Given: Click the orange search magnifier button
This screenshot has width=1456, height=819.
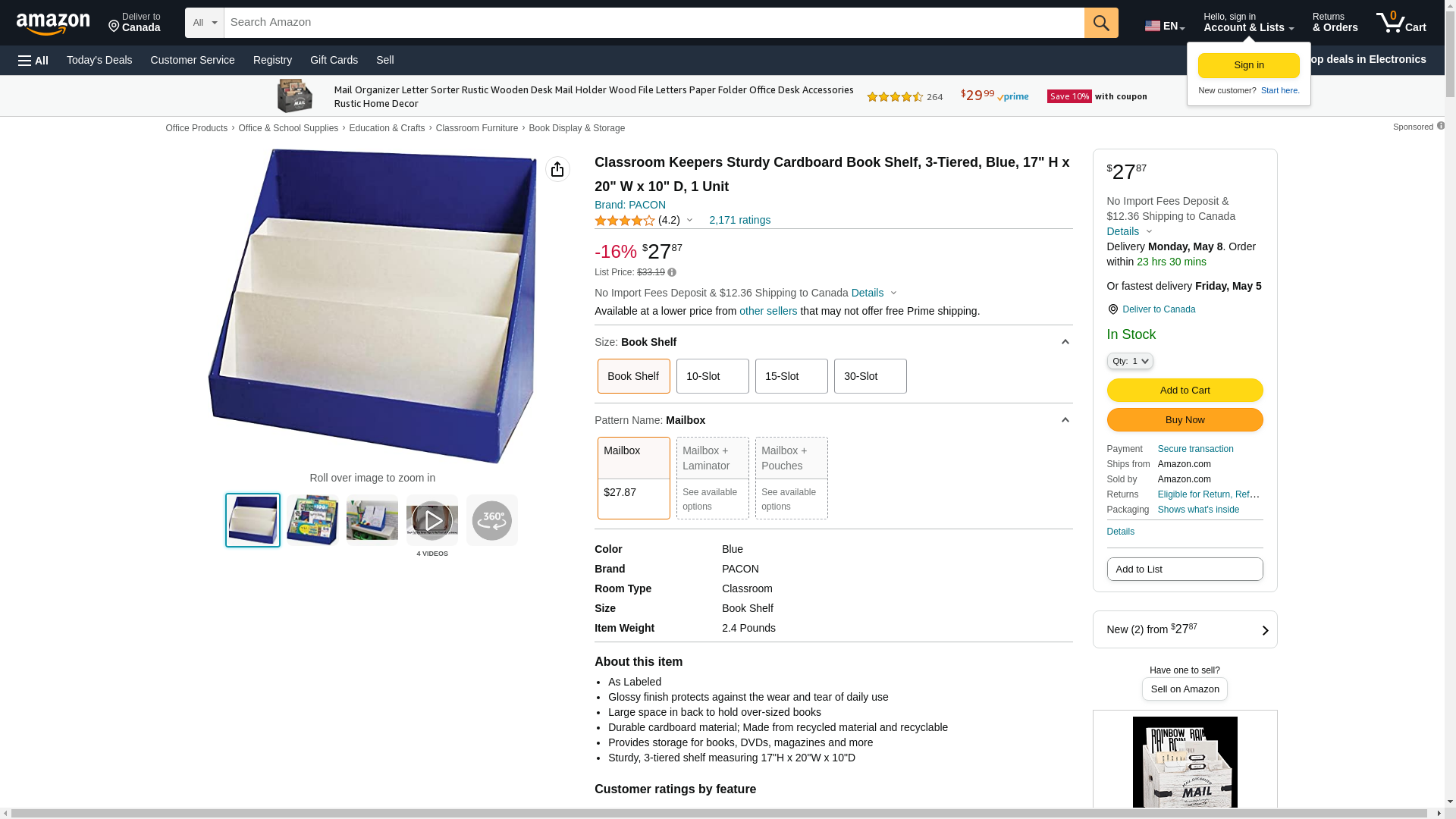Looking at the screenshot, I should click(1101, 23).
